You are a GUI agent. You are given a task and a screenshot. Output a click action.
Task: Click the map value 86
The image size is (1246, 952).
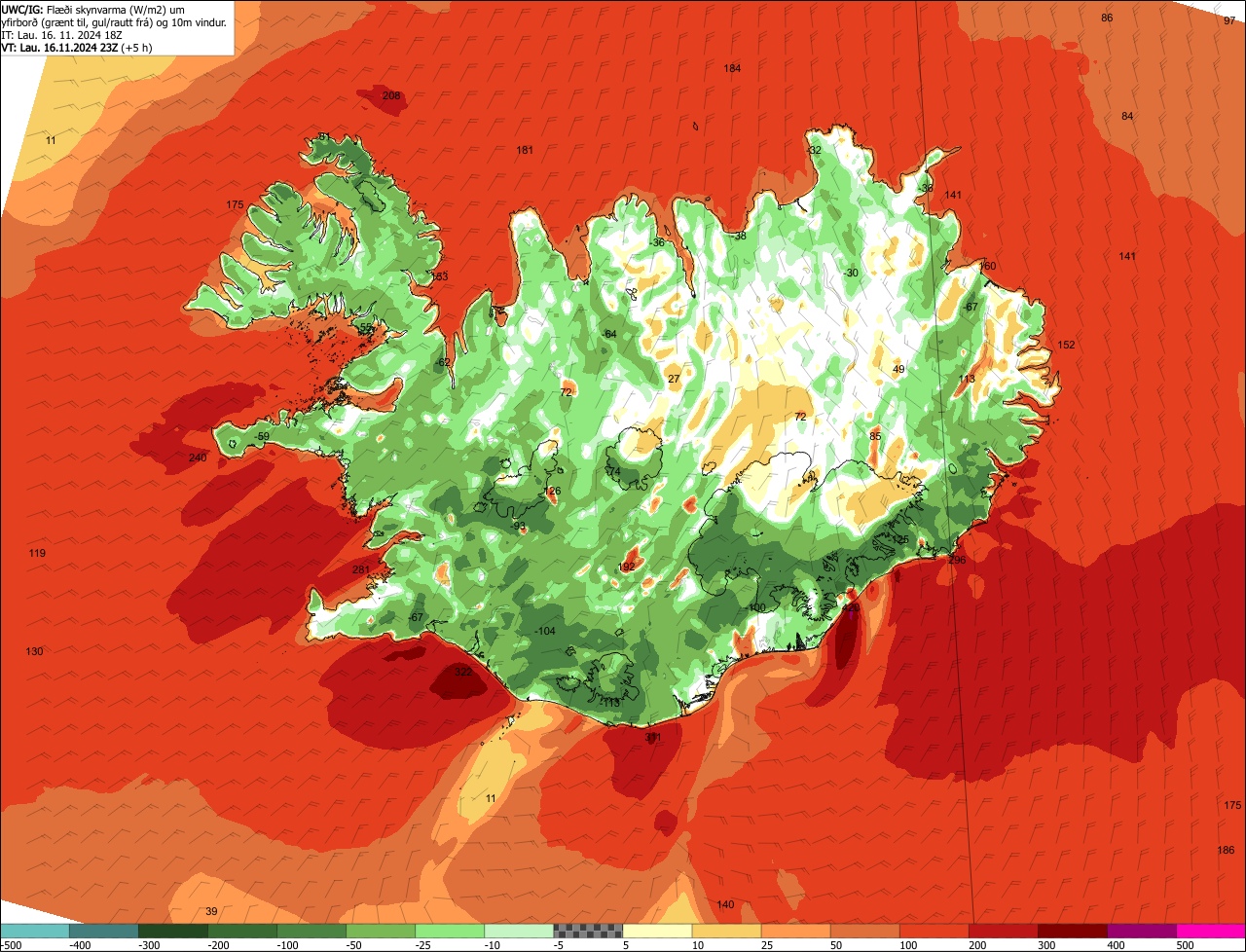[1107, 18]
